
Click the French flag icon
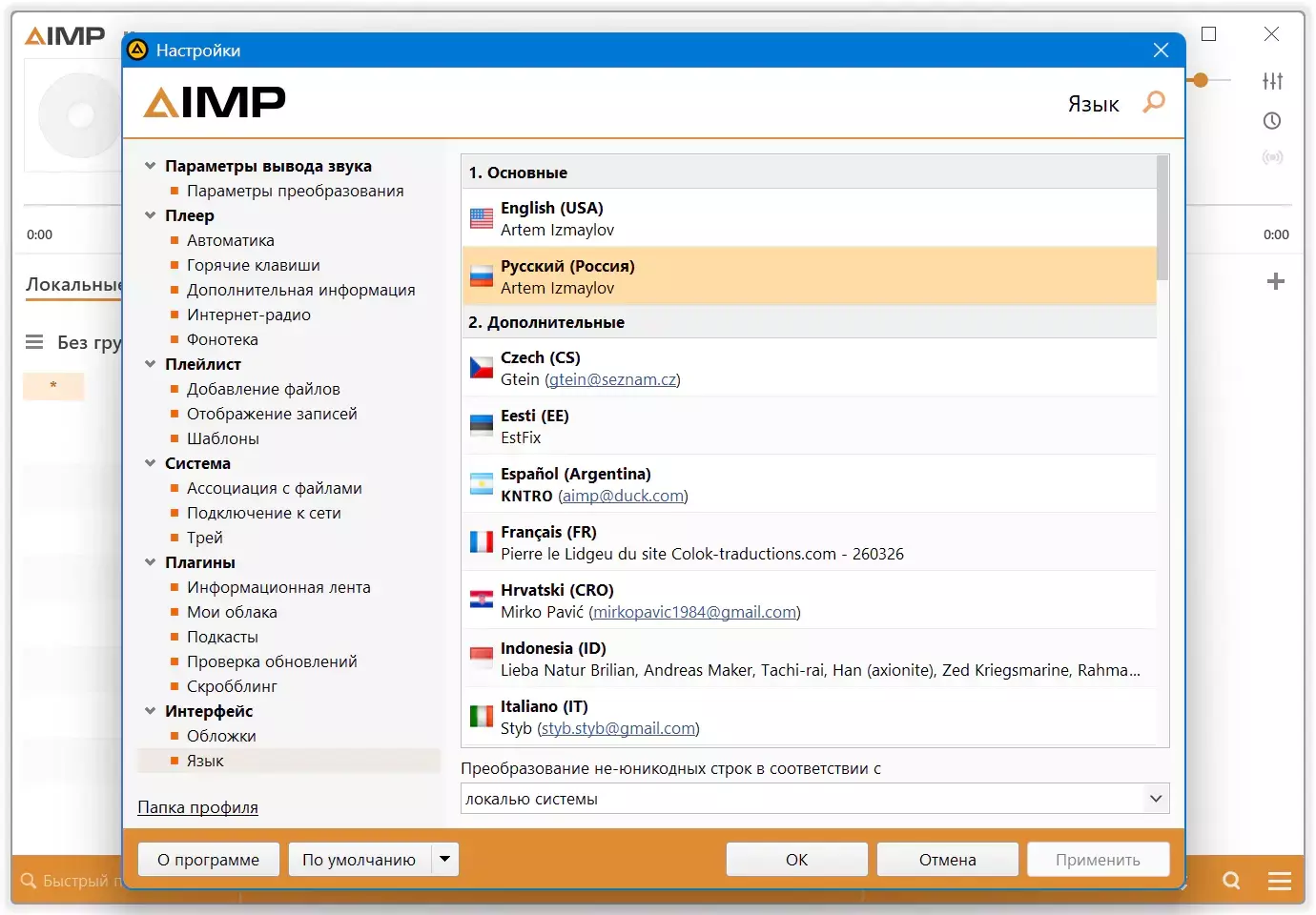click(x=482, y=542)
